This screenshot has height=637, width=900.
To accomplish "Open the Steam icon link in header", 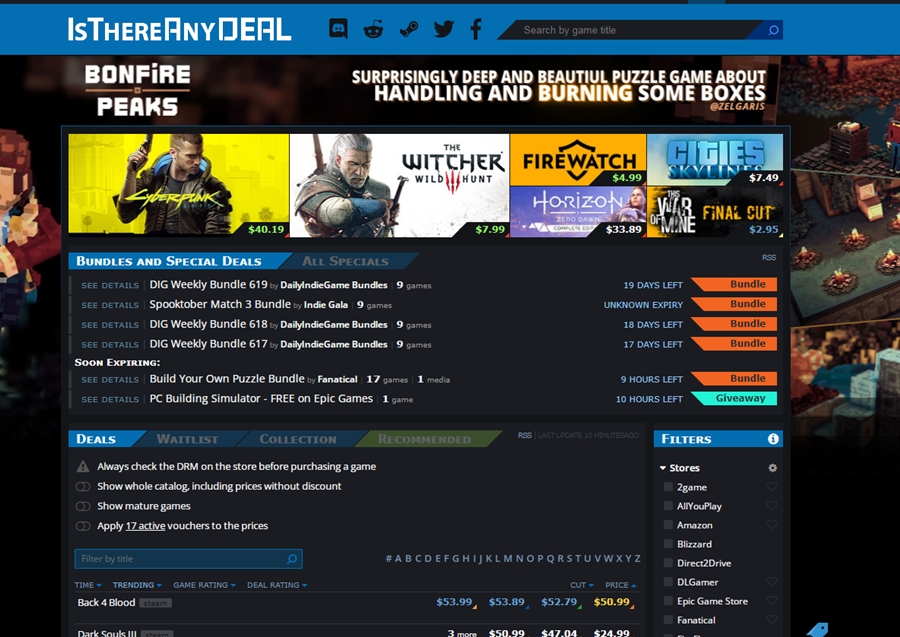I will (408, 29).
